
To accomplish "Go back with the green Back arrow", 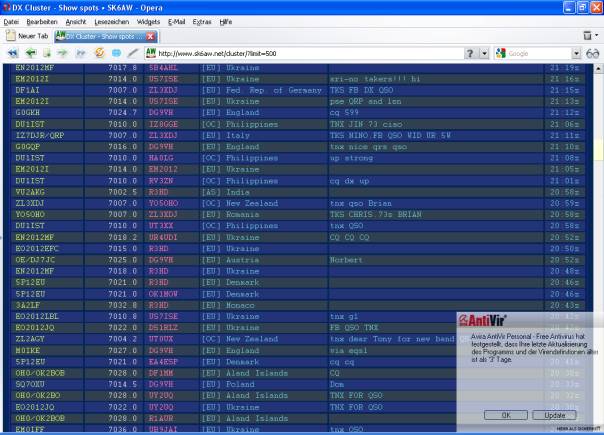I will point(31,53).
